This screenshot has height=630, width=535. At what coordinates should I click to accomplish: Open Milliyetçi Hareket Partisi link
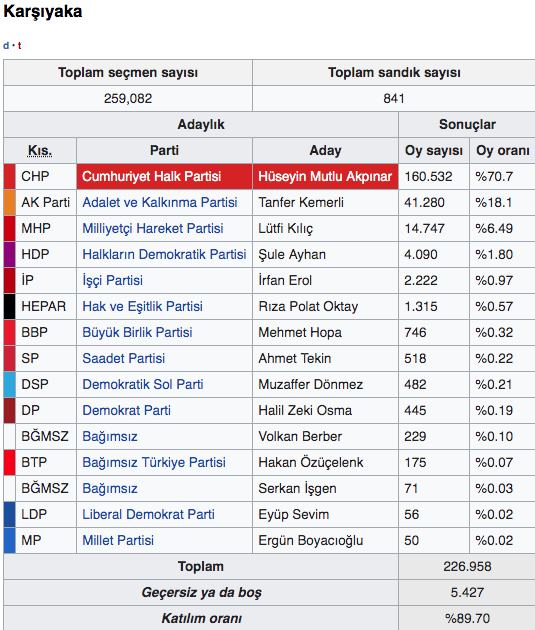pos(153,228)
